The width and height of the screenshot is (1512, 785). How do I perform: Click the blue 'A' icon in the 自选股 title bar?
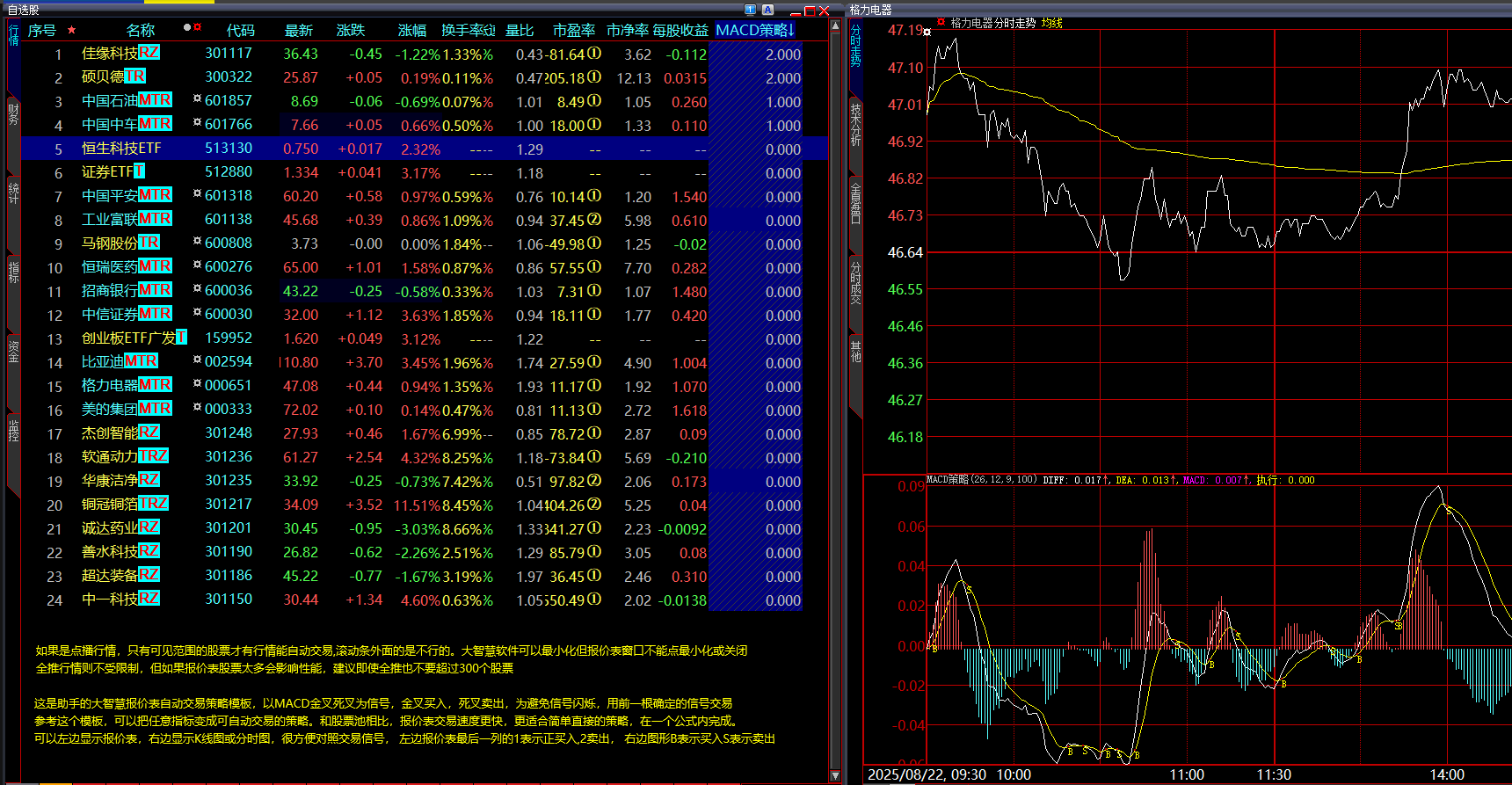767,10
